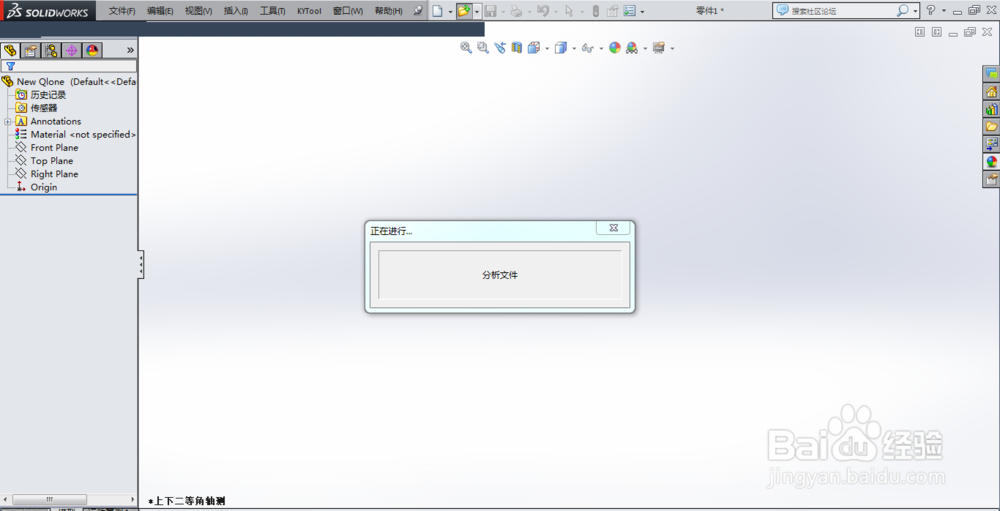Open the 窗口(W) menu

coord(348,11)
